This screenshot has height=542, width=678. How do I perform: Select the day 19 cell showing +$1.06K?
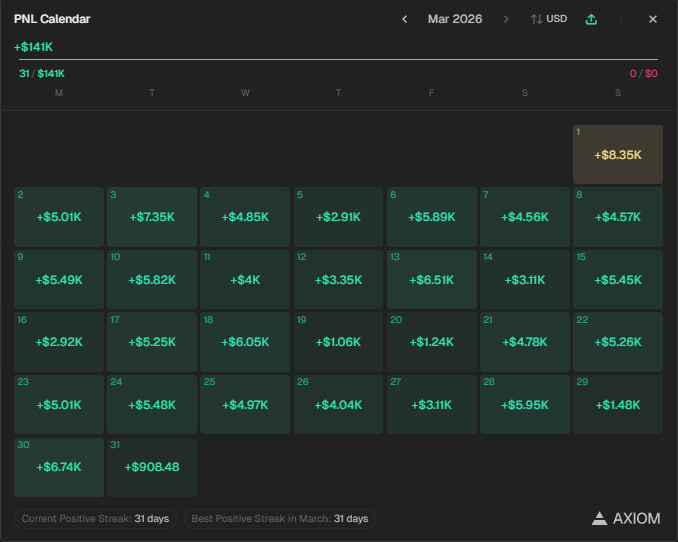coord(338,342)
